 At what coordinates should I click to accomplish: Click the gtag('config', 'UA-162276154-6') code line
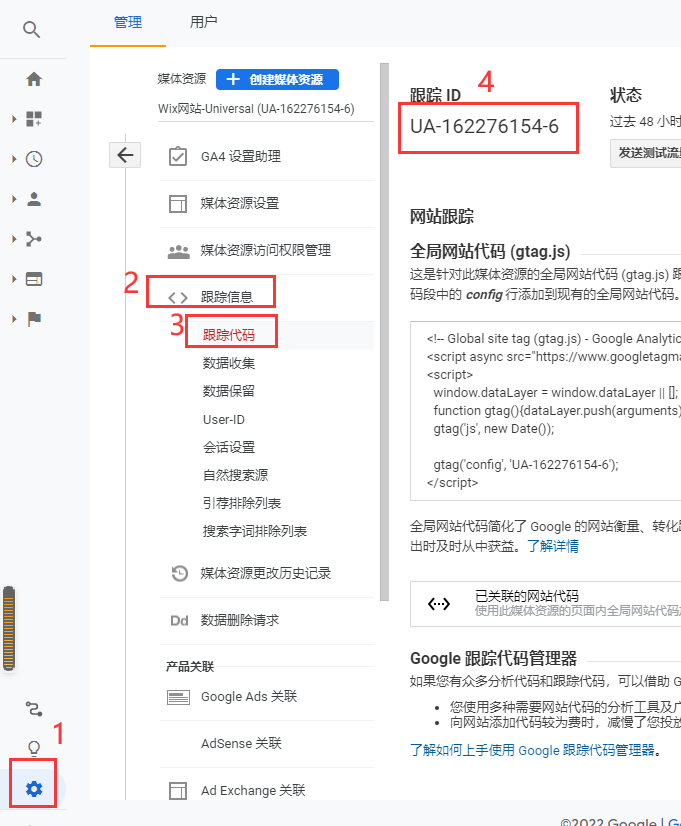(526, 465)
